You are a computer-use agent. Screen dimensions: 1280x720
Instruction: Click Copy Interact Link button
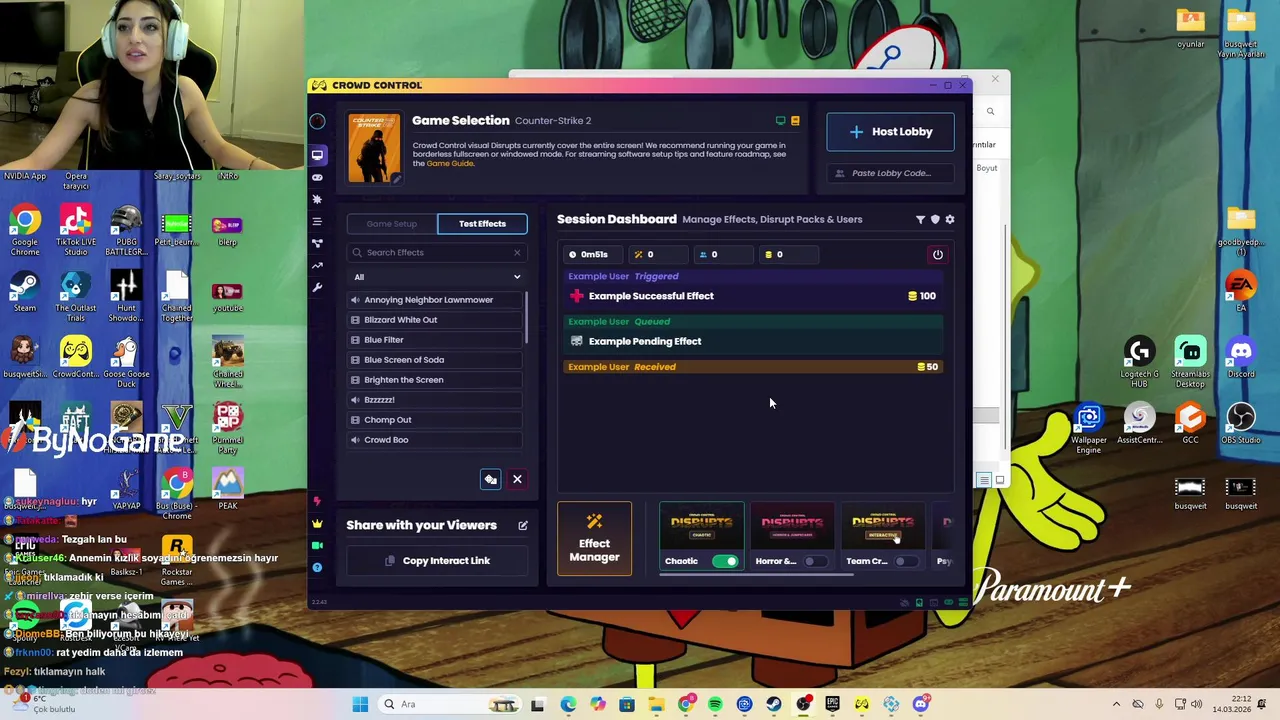(x=437, y=561)
